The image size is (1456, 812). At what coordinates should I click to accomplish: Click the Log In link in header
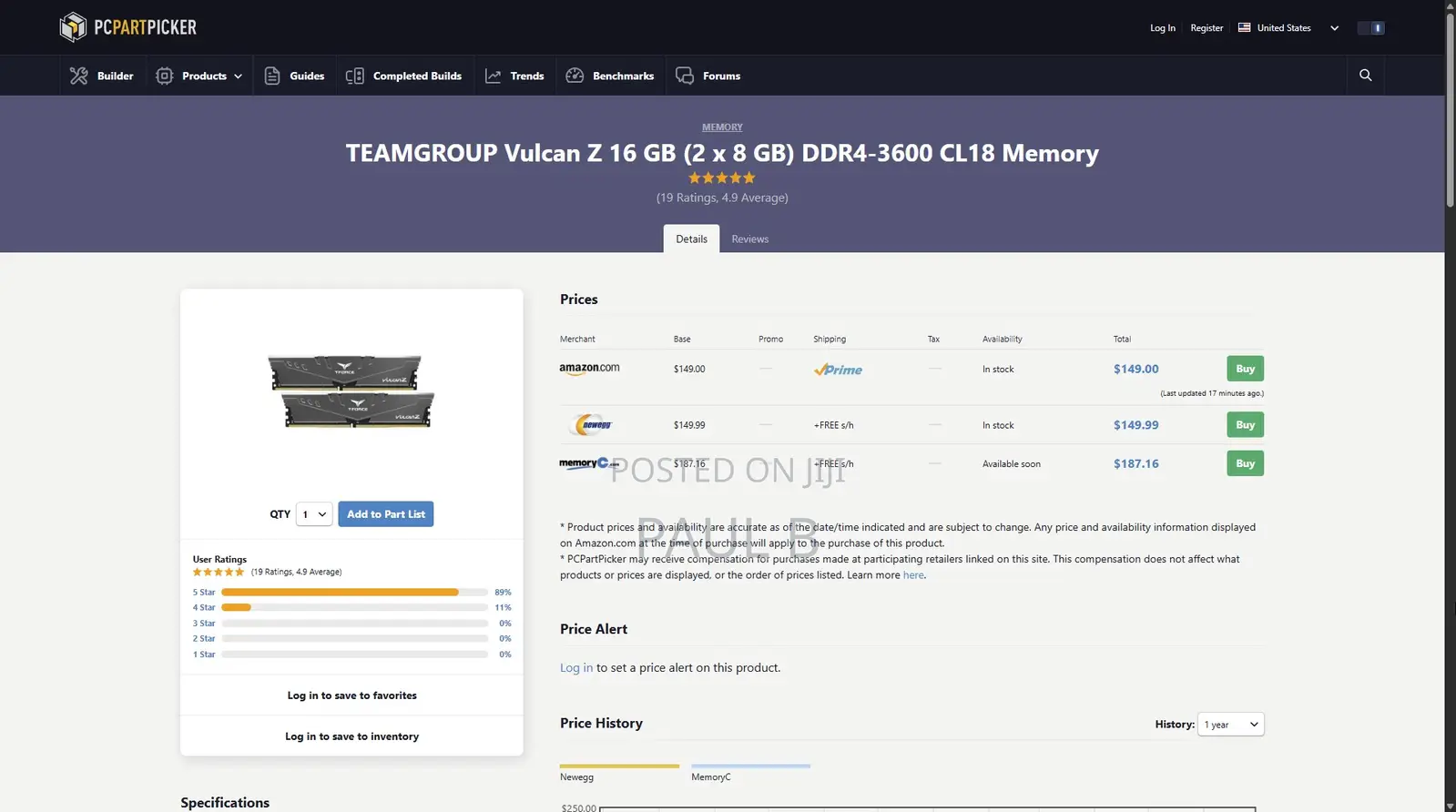click(x=1162, y=28)
